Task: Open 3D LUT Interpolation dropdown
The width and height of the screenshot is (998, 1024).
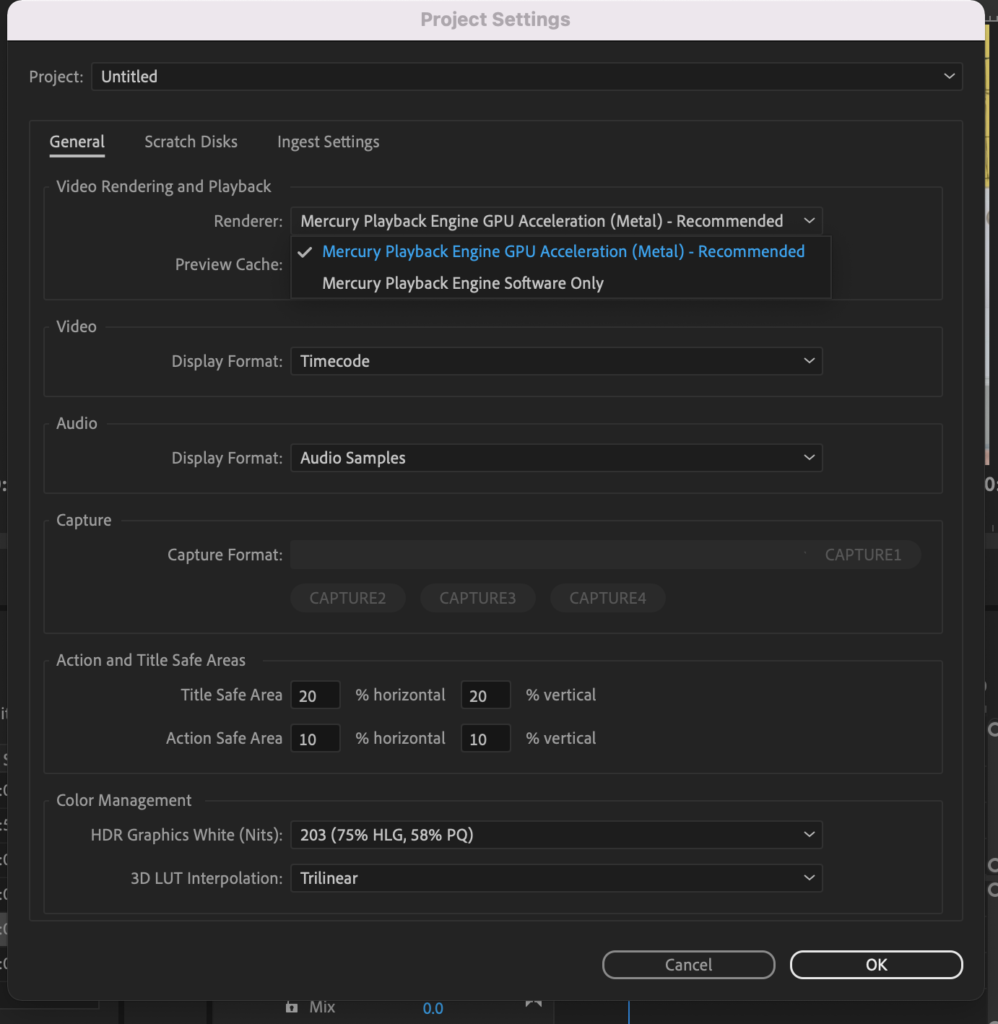Action: [x=556, y=879]
